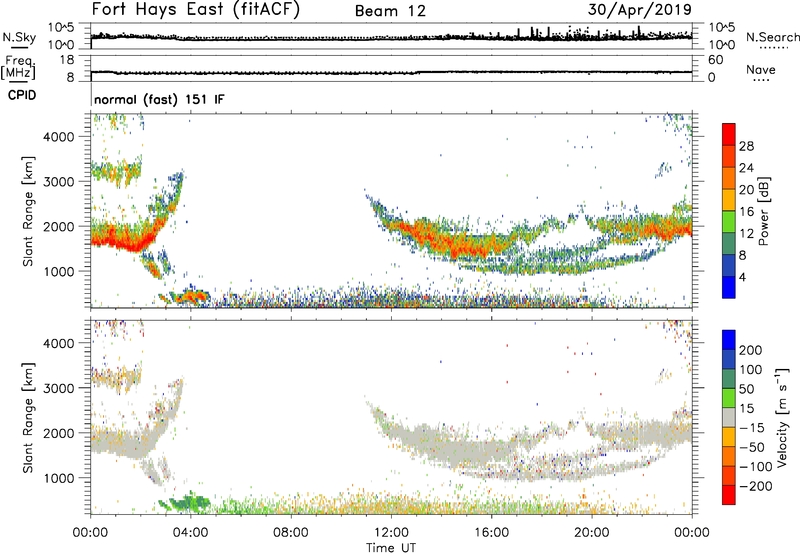Click the 'Velocity [m s⁻¹]' colorbar title

(782, 417)
